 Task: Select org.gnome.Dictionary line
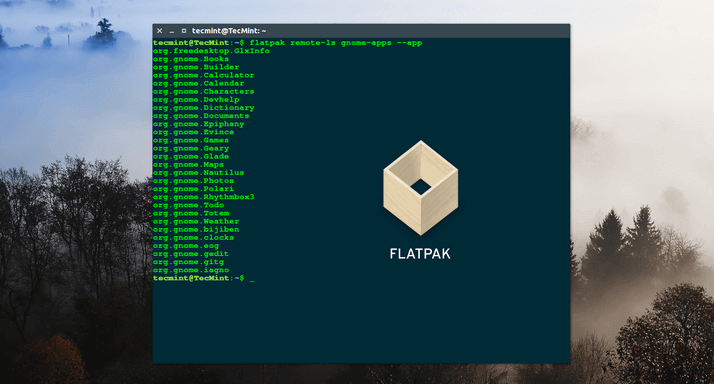(204, 108)
